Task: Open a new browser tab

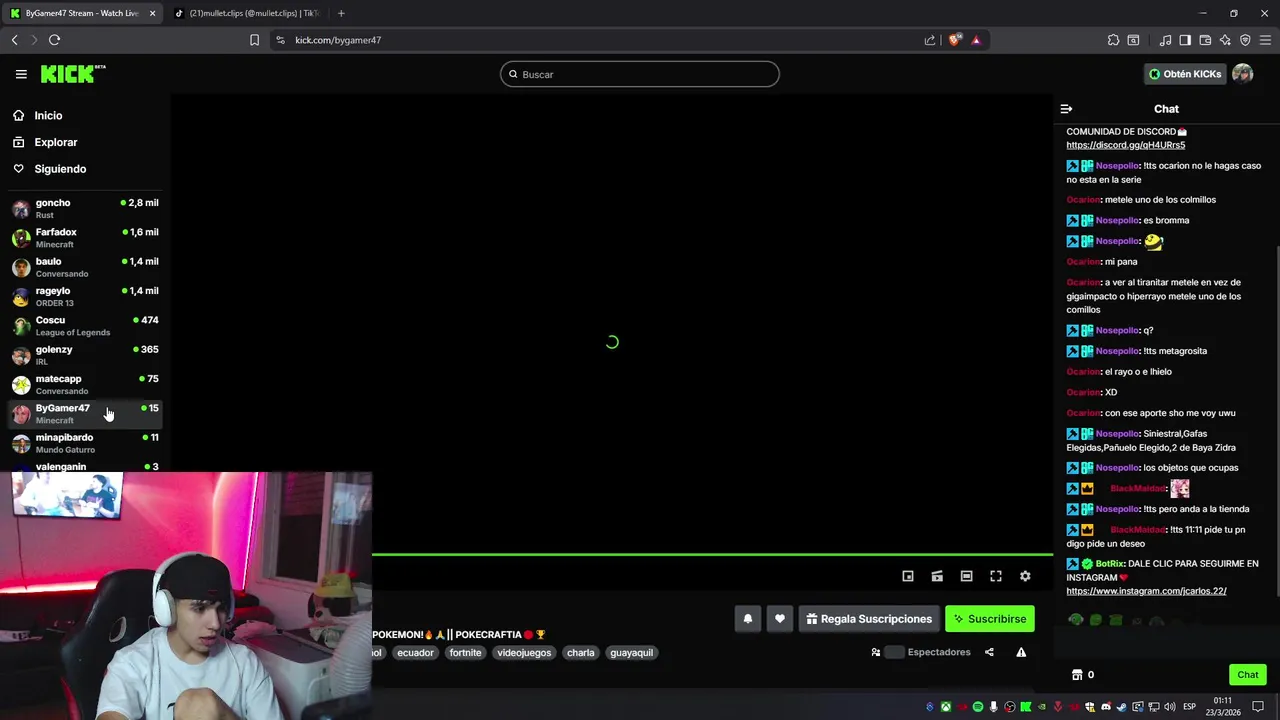Action: click(x=341, y=13)
